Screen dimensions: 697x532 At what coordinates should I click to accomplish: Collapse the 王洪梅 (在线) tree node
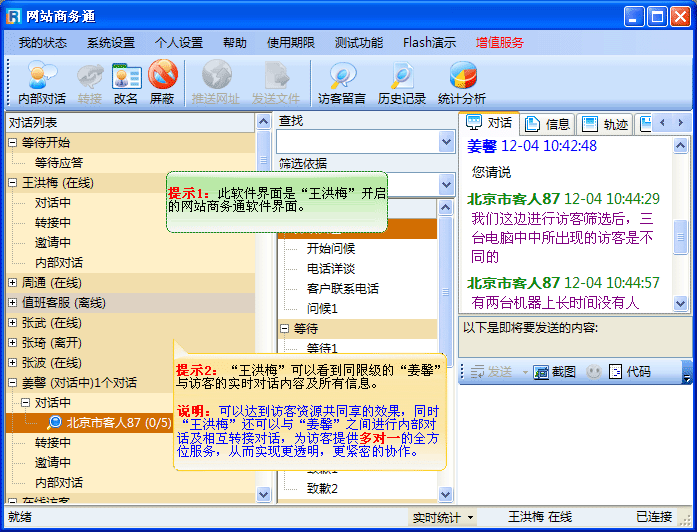12,183
